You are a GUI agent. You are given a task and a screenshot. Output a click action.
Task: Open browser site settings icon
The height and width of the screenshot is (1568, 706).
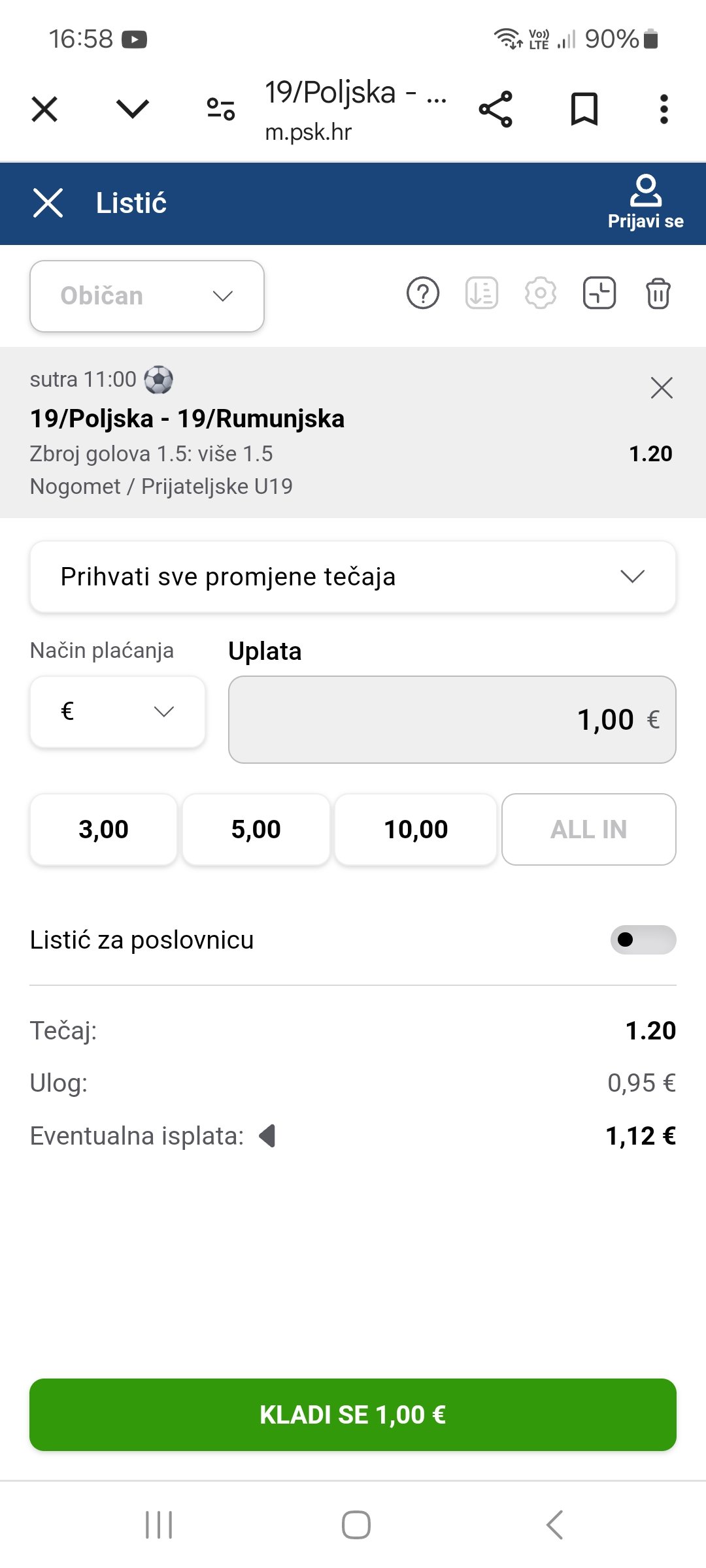click(x=220, y=109)
